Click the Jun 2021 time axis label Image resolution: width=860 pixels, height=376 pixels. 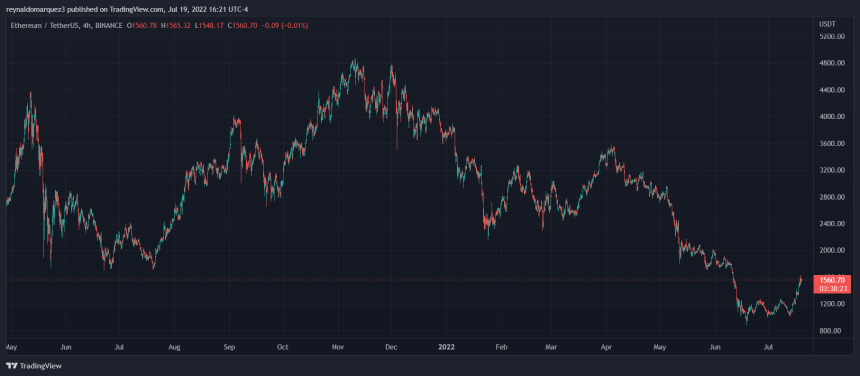[x=66, y=347]
